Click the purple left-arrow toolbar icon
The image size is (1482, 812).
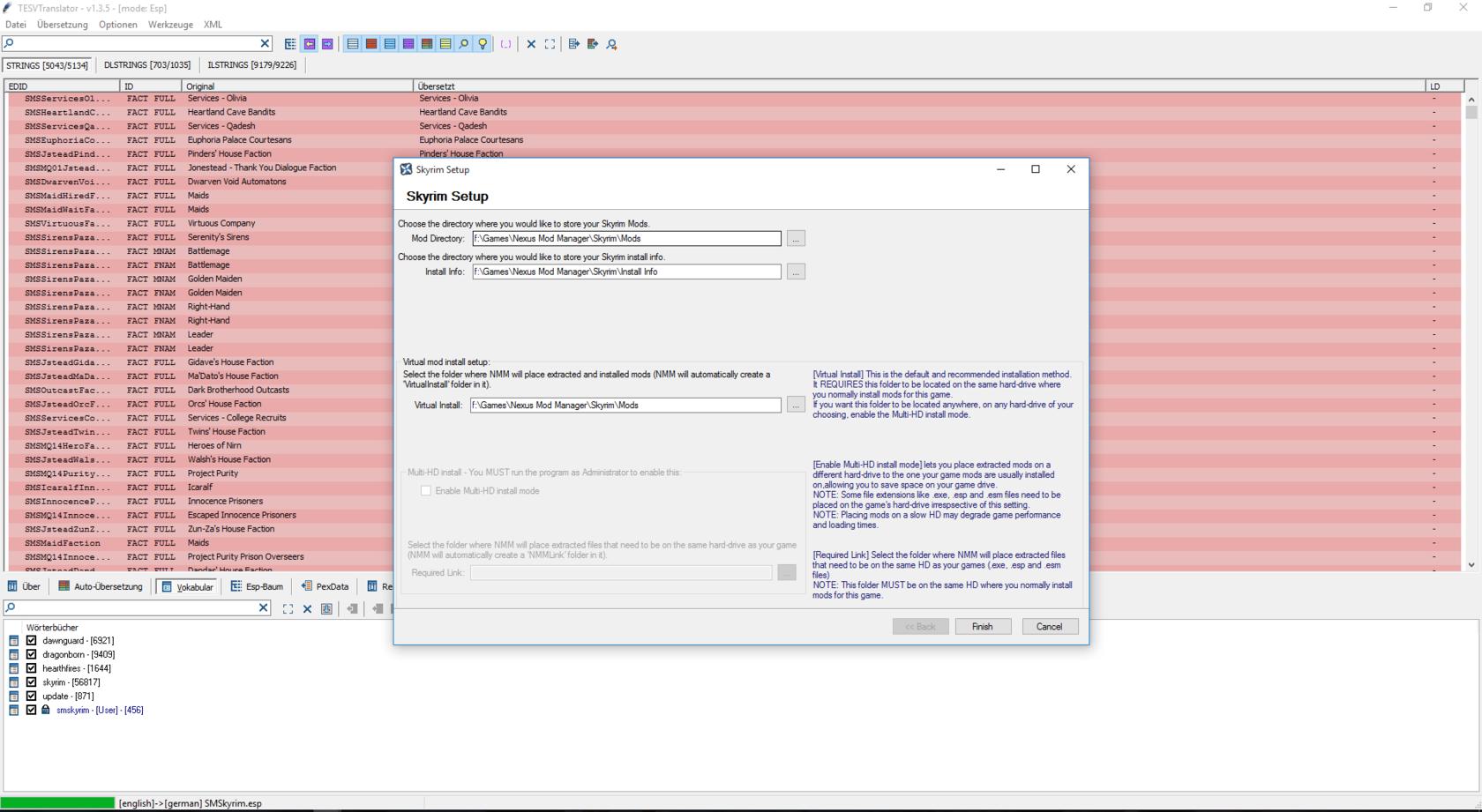click(310, 44)
